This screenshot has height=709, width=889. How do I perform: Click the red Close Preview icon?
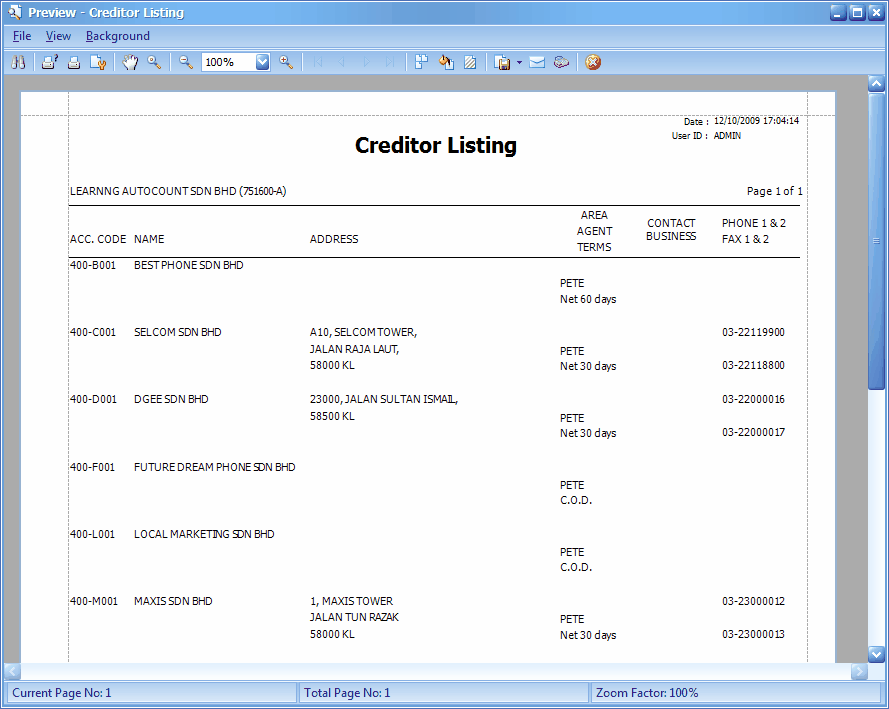(x=593, y=62)
